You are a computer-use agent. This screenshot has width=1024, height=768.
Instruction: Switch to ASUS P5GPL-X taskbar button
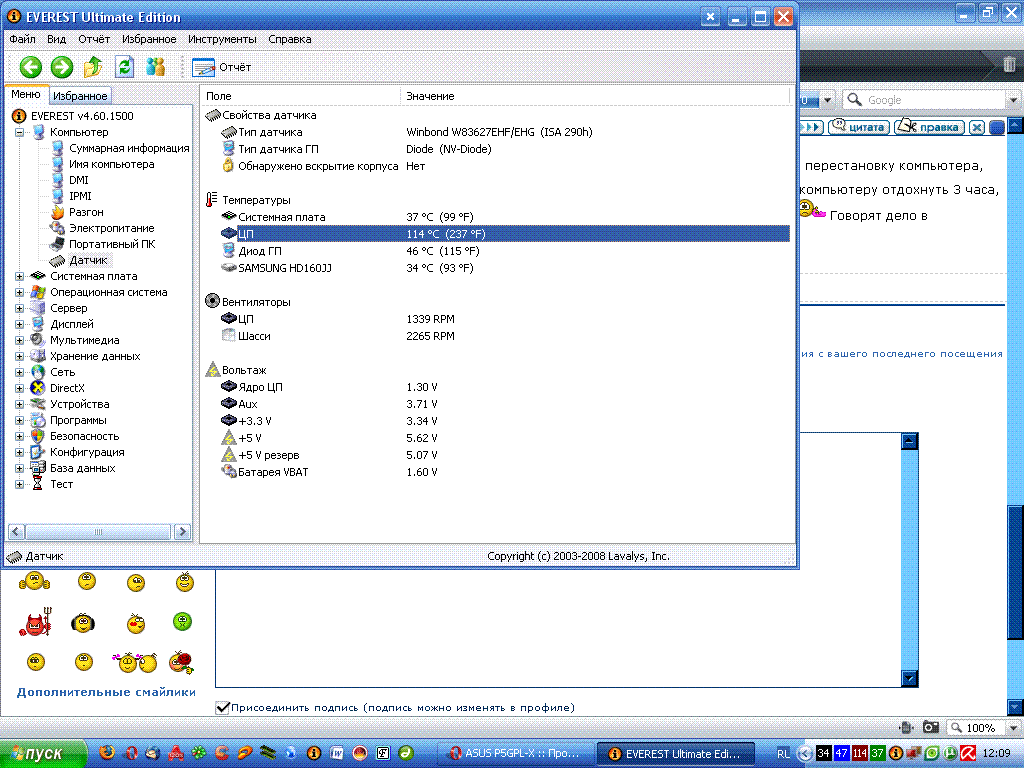[515, 754]
